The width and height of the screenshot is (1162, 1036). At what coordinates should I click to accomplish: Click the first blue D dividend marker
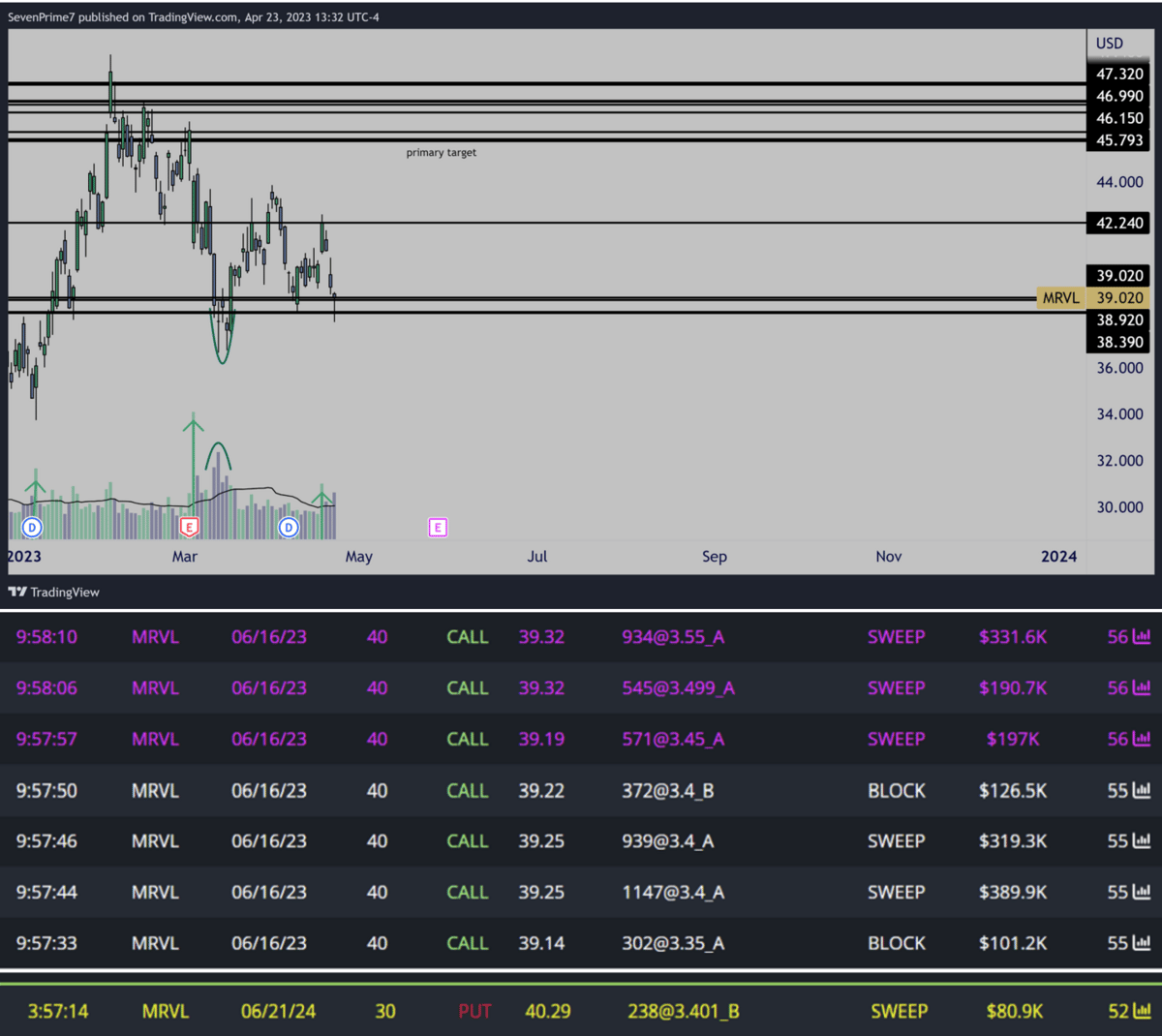click(32, 528)
